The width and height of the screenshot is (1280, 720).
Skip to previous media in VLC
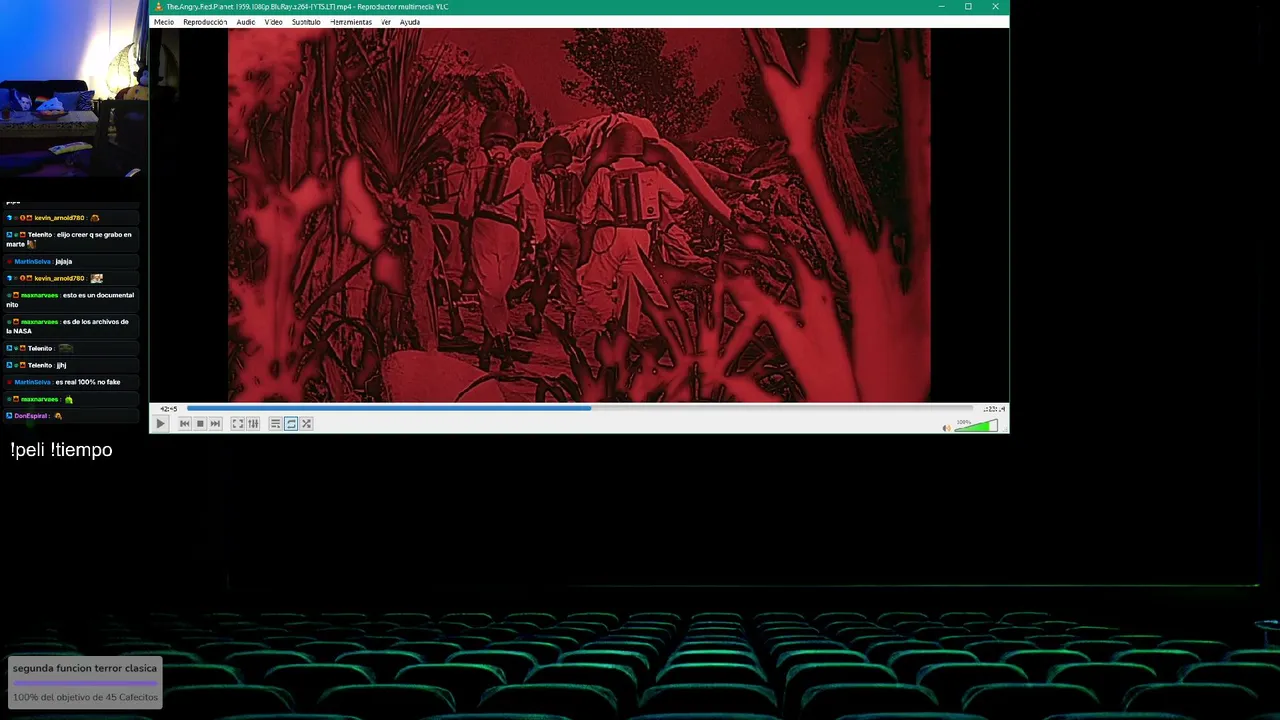coord(185,424)
